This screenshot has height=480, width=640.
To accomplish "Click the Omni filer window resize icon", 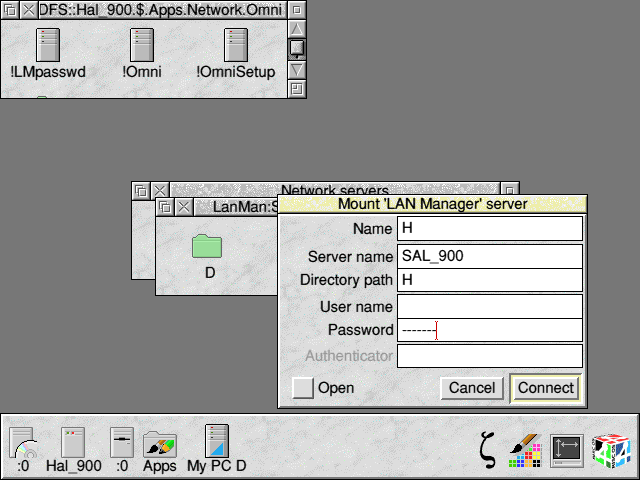I will [297, 89].
